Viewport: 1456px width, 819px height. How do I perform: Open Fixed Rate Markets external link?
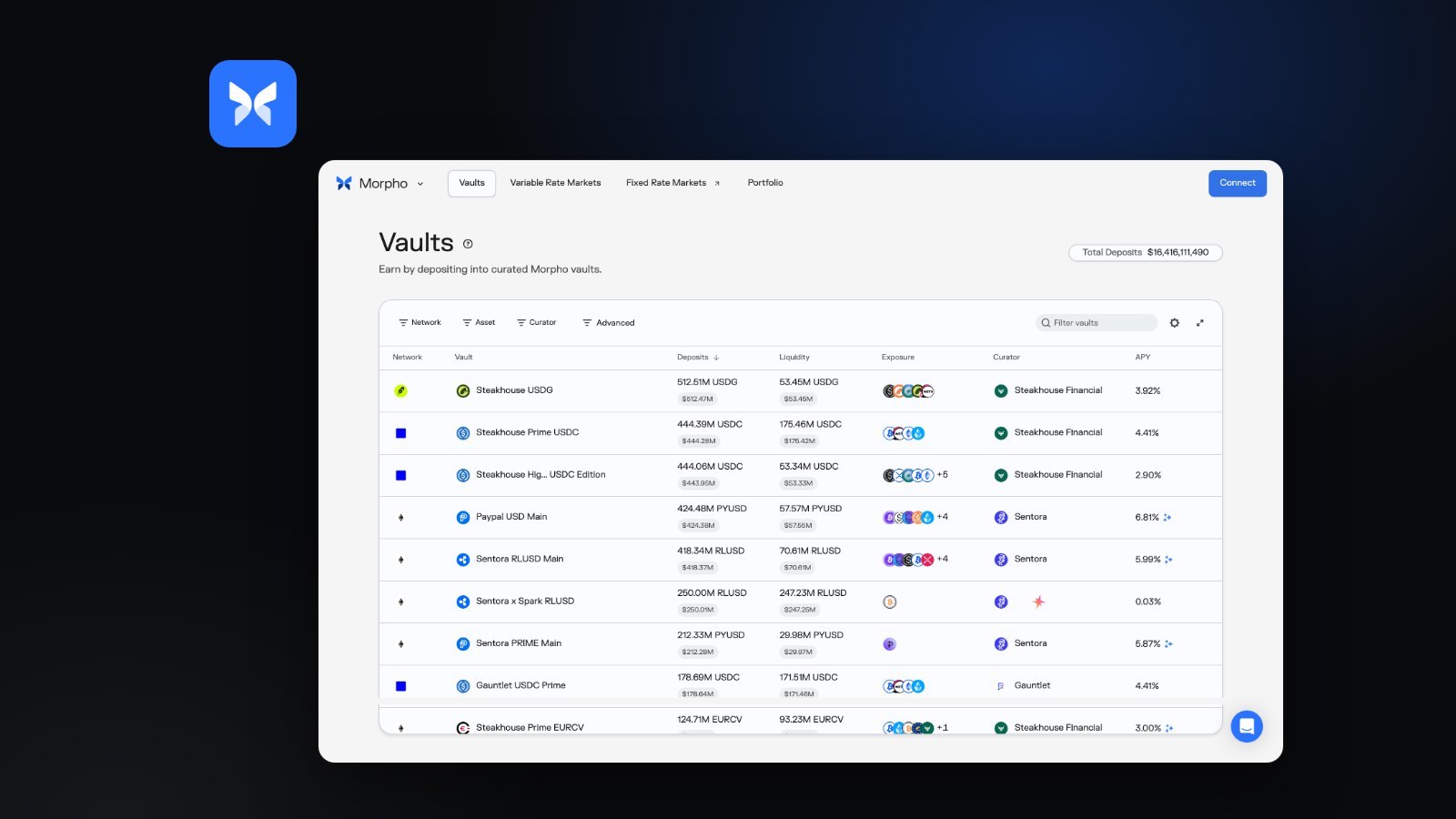(672, 183)
